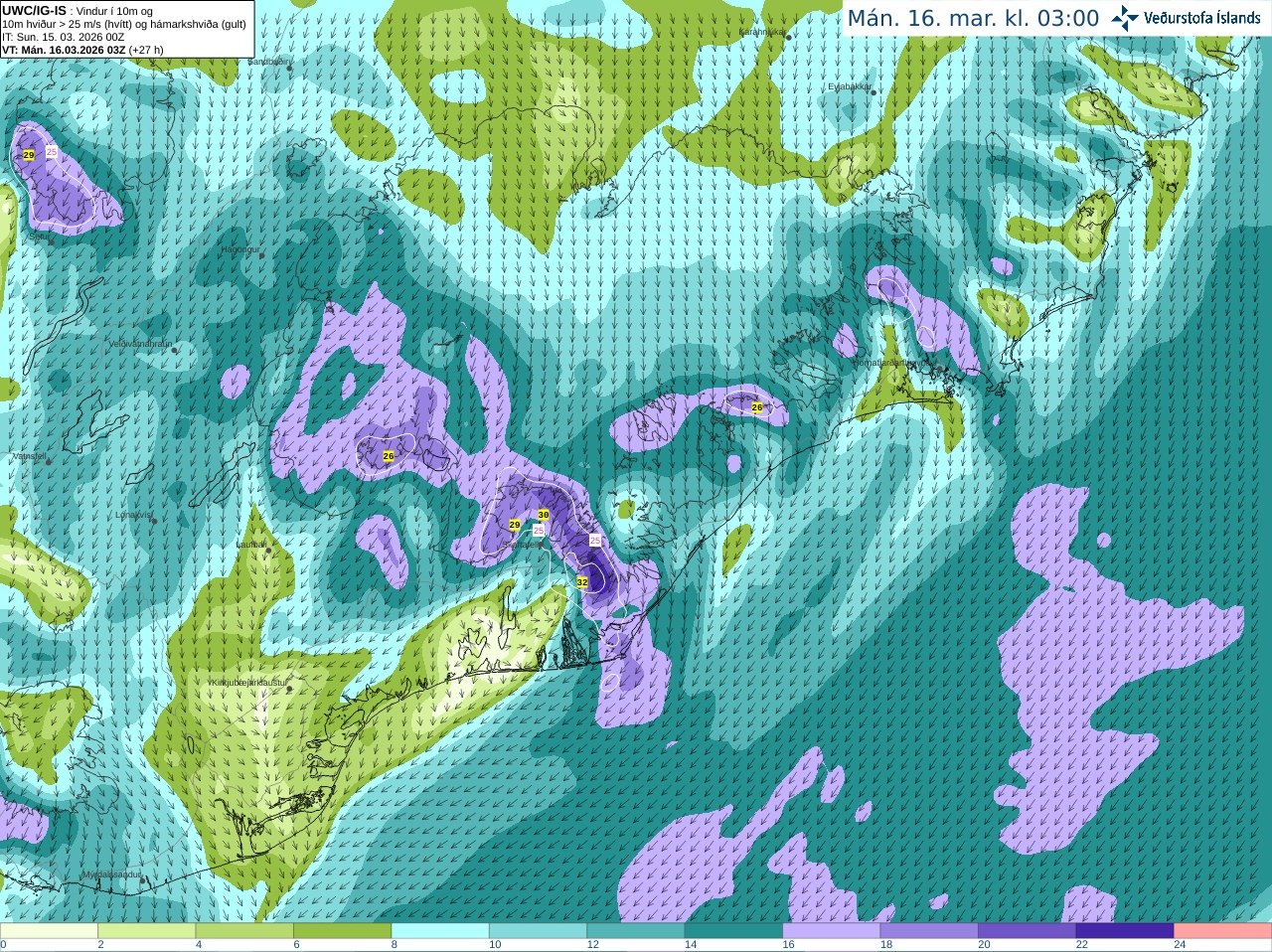Select the IT: Sun. 15. 03. 2026 00Z line
1272x952 pixels.
pyautogui.click(x=64, y=37)
